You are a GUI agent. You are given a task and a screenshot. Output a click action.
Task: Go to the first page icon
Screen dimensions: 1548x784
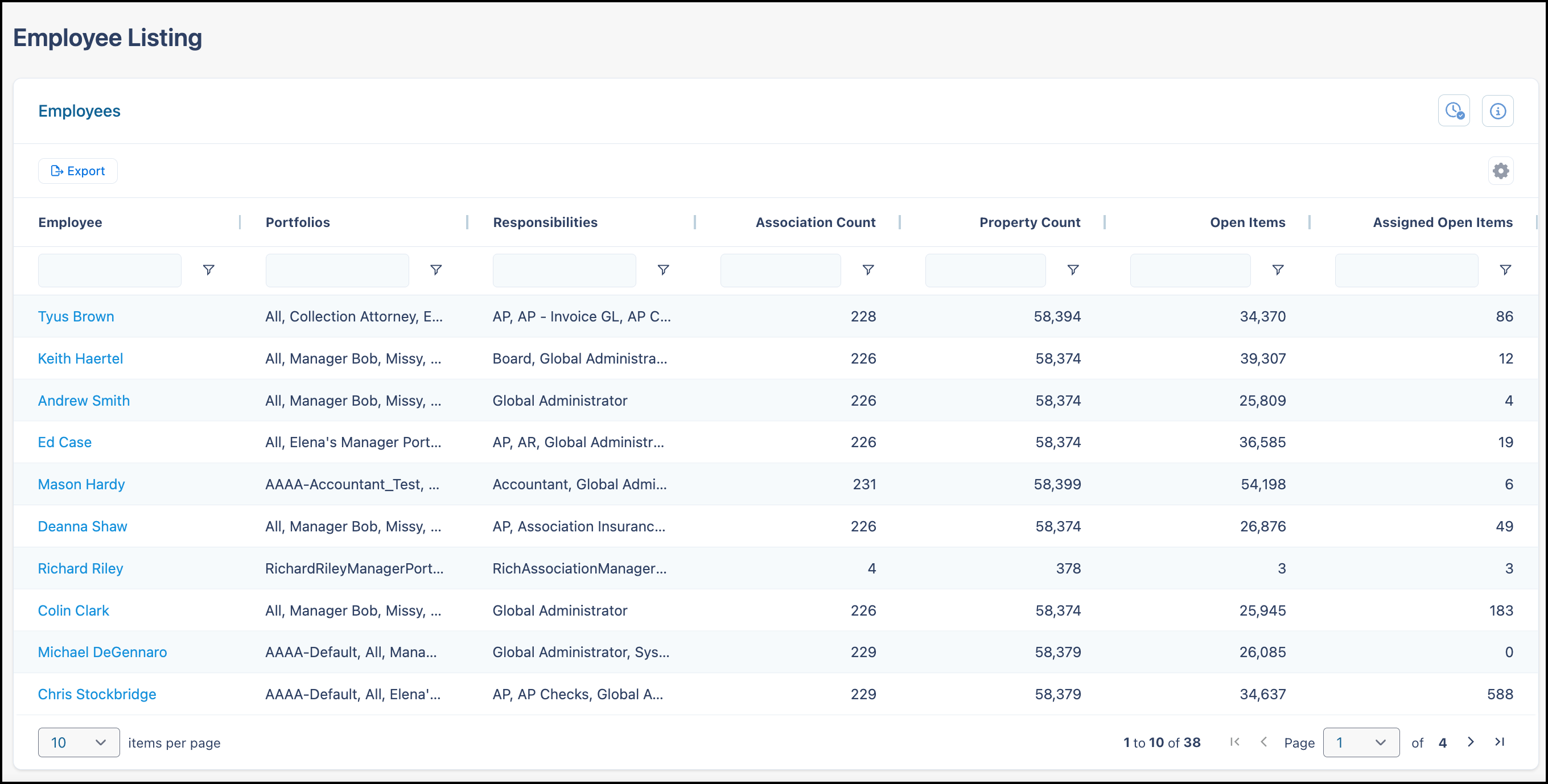pyautogui.click(x=1235, y=742)
